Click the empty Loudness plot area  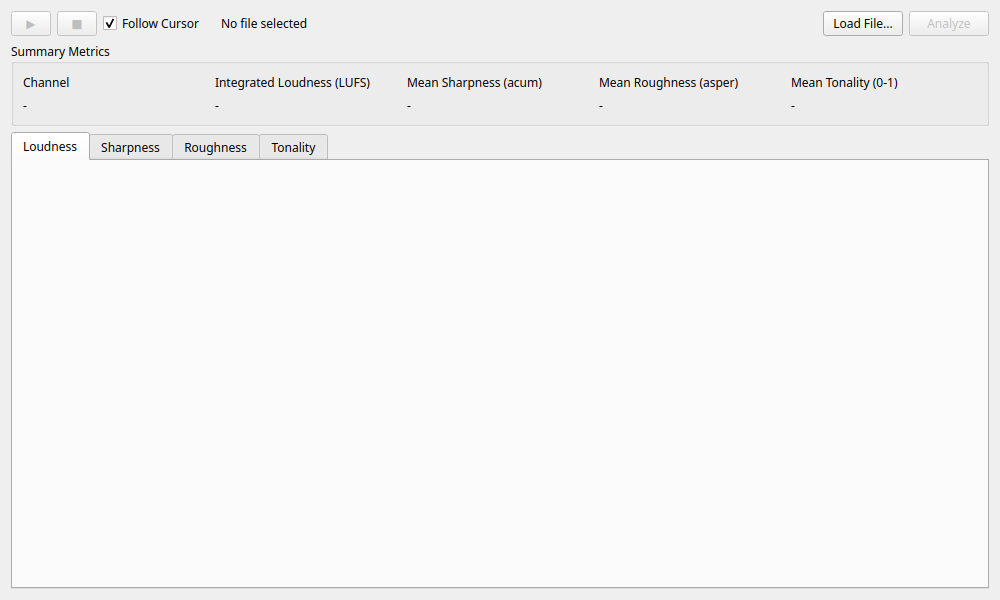pyautogui.click(x=500, y=373)
